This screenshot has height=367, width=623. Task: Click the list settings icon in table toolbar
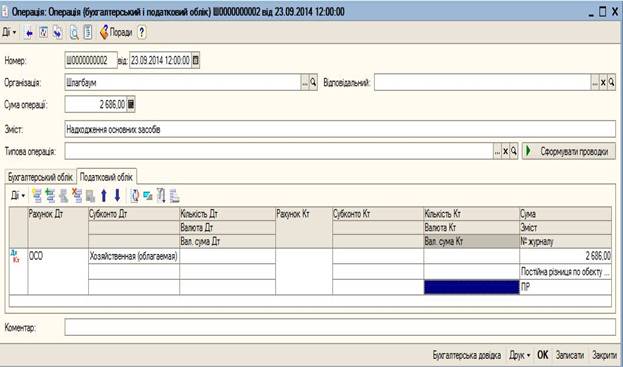coord(174,195)
